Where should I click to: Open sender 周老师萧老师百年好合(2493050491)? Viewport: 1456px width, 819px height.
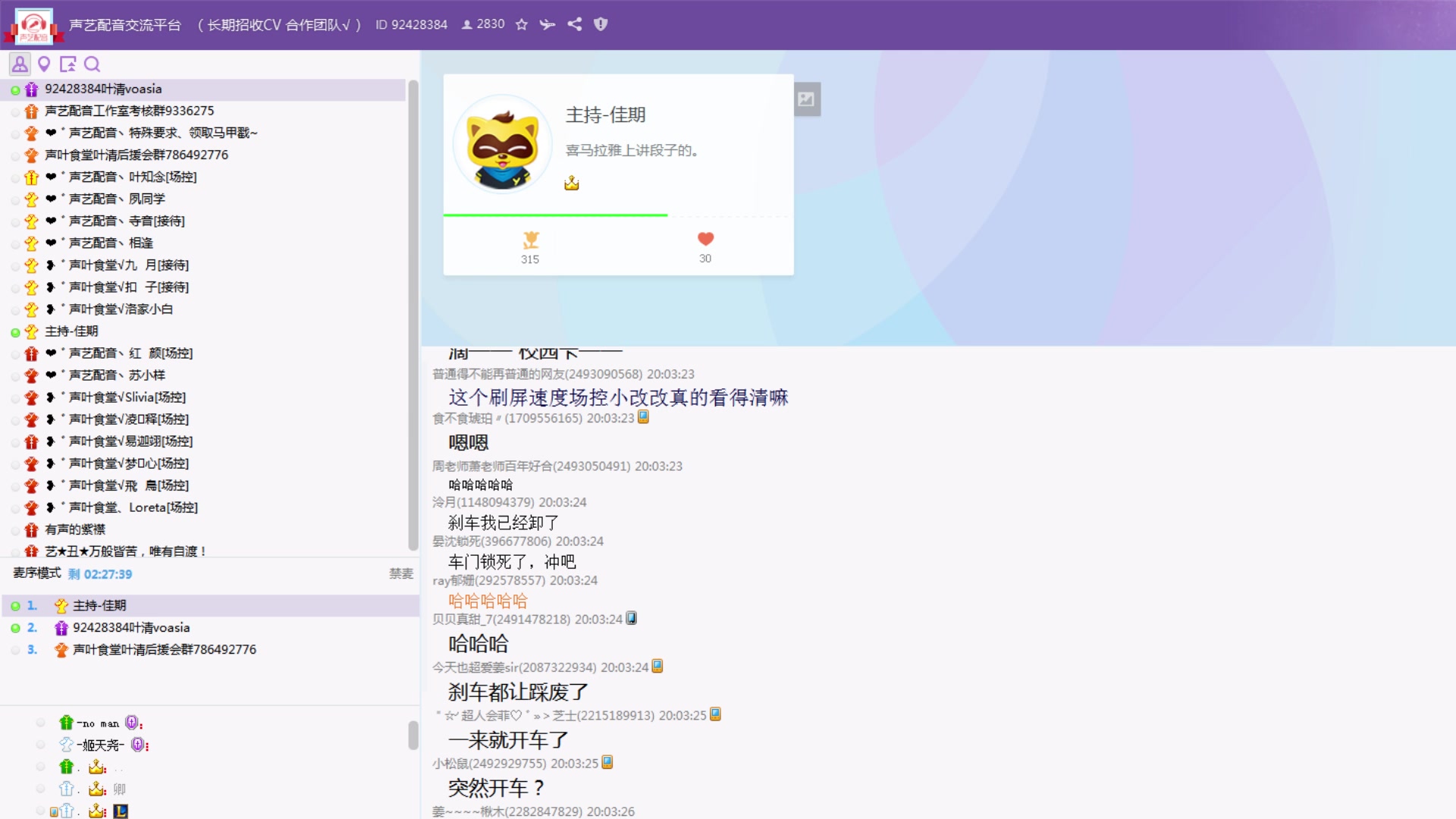531,466
